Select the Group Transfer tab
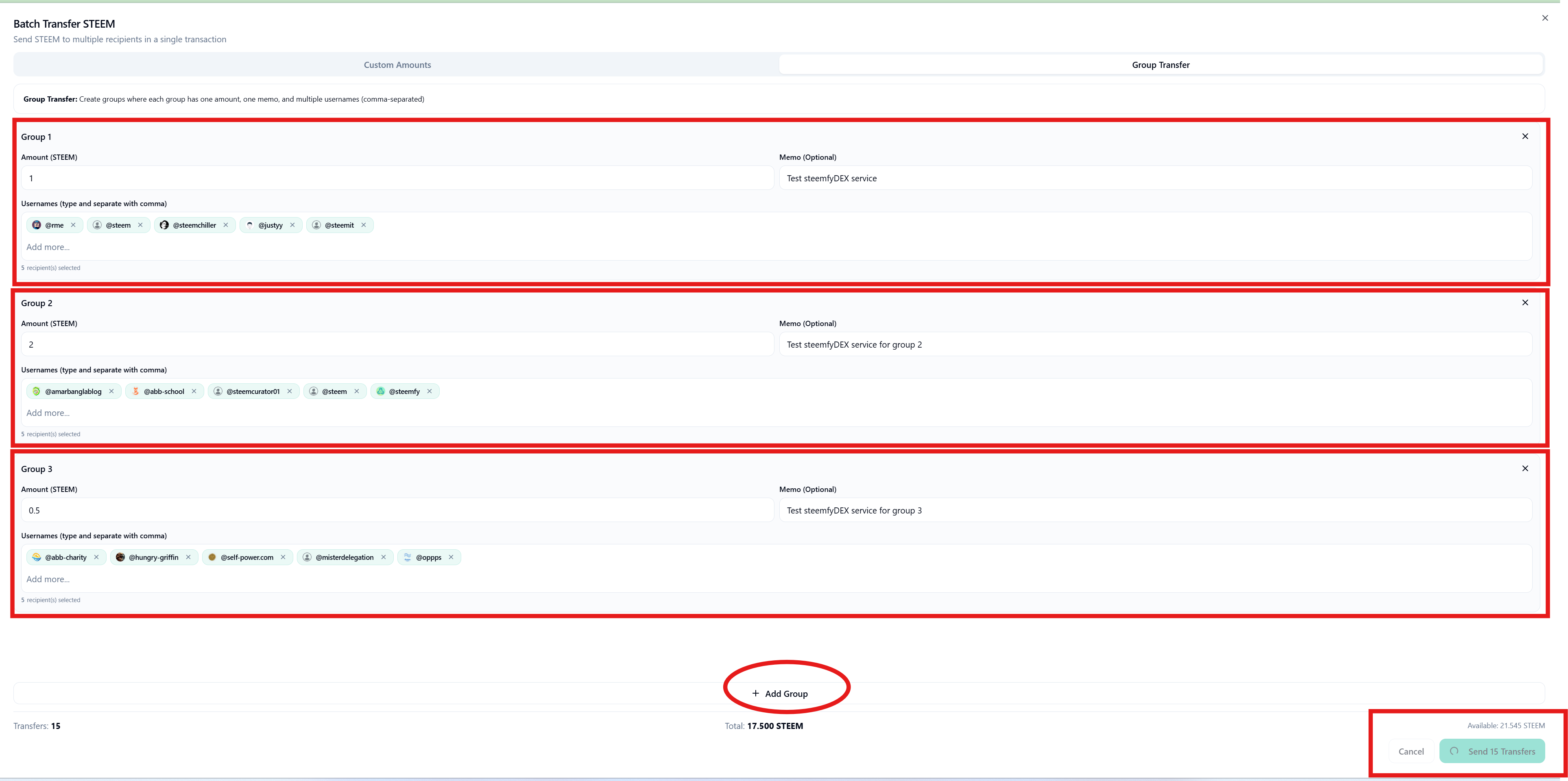The image size is (1568, 781). (1160, 65)
